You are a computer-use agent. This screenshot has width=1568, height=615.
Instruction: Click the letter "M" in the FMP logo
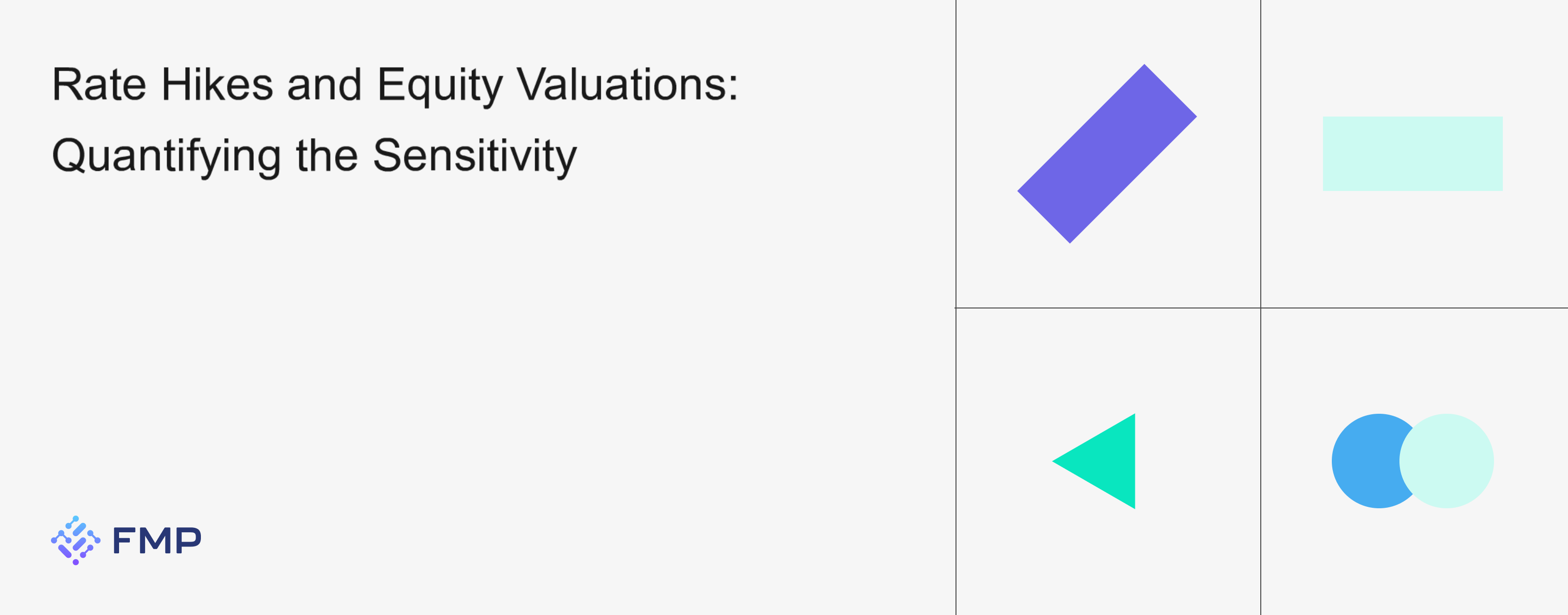coord(158,540)
